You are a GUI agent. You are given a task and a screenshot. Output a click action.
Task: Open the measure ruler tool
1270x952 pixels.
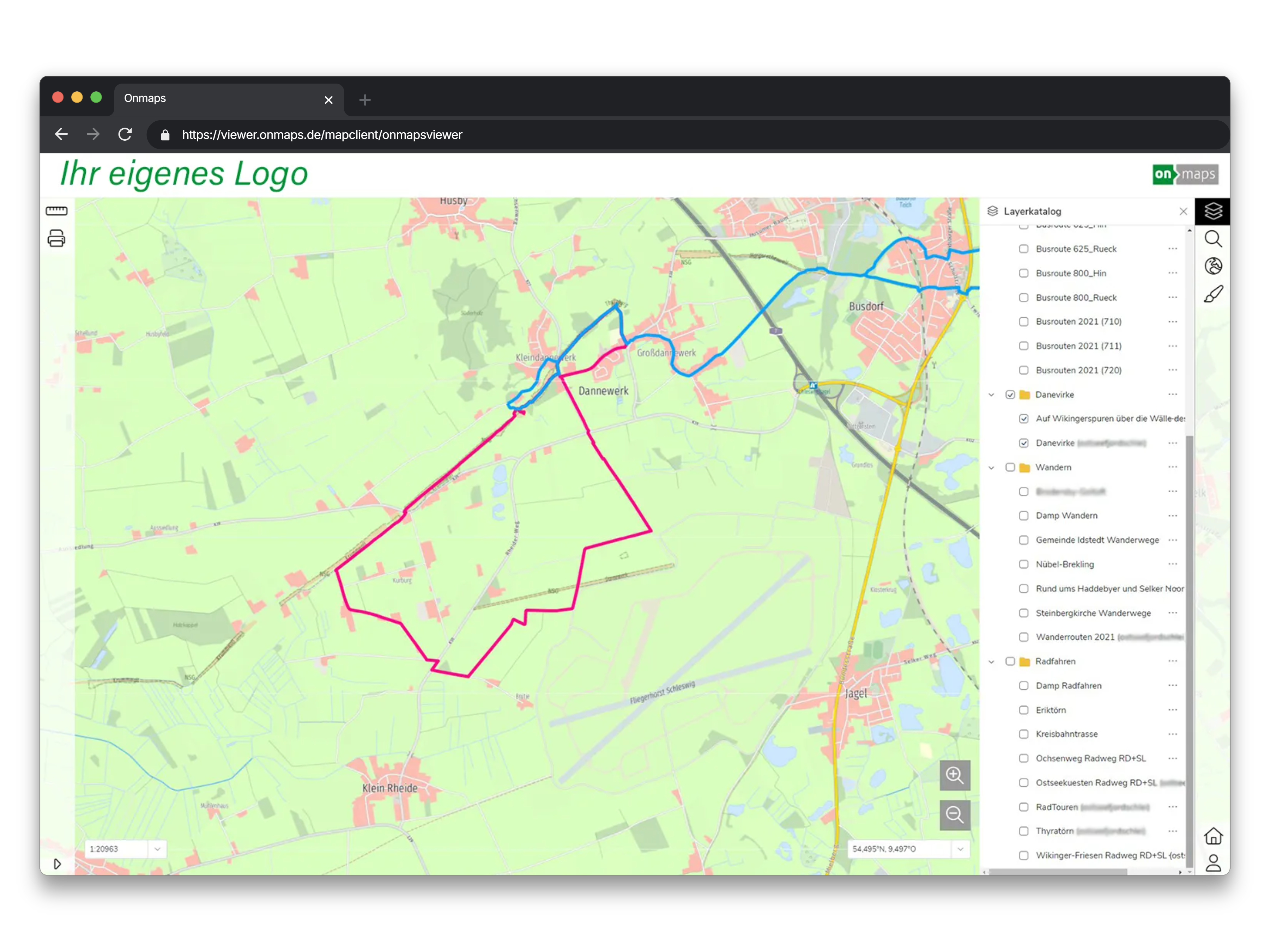(x=56, y=210)
